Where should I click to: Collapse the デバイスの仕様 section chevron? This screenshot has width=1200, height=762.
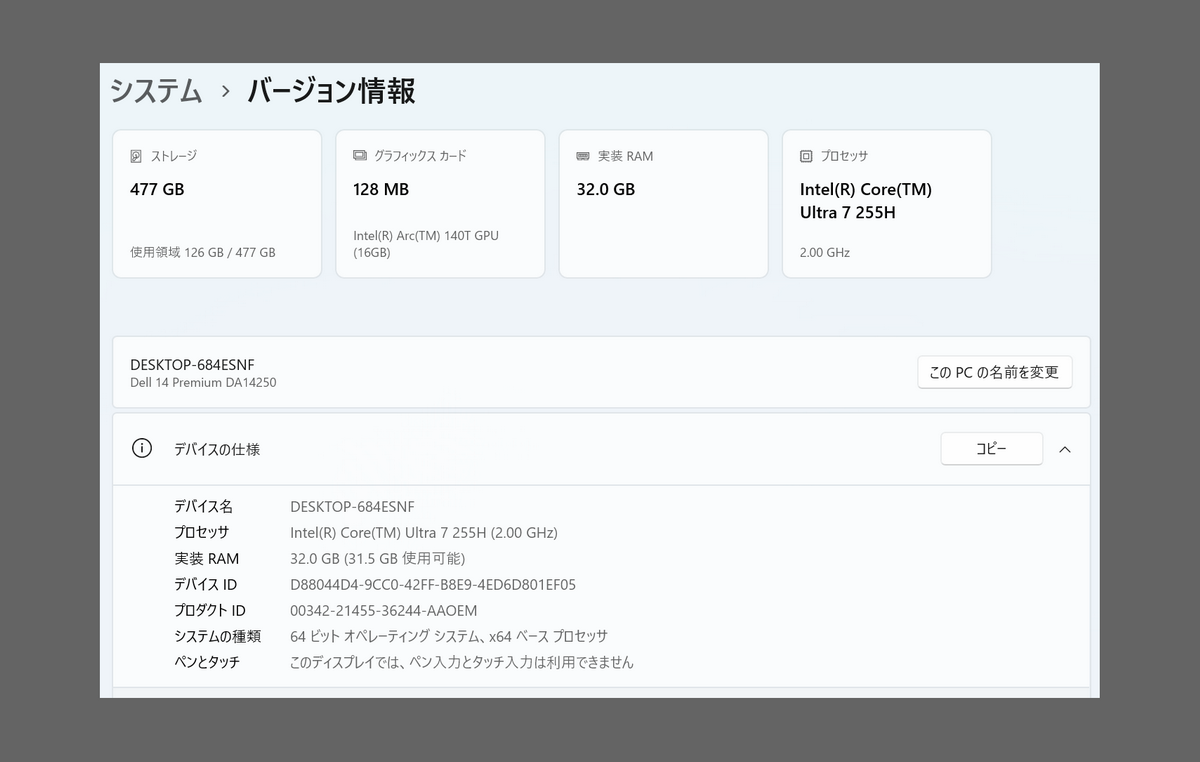tap(1064, 449)
